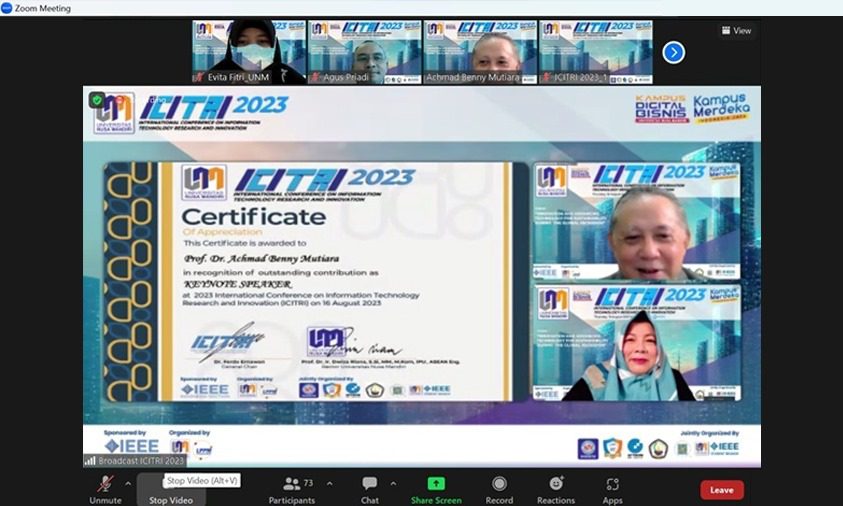
Task: Show next page of video thumbnails
Action: [674, 53]
